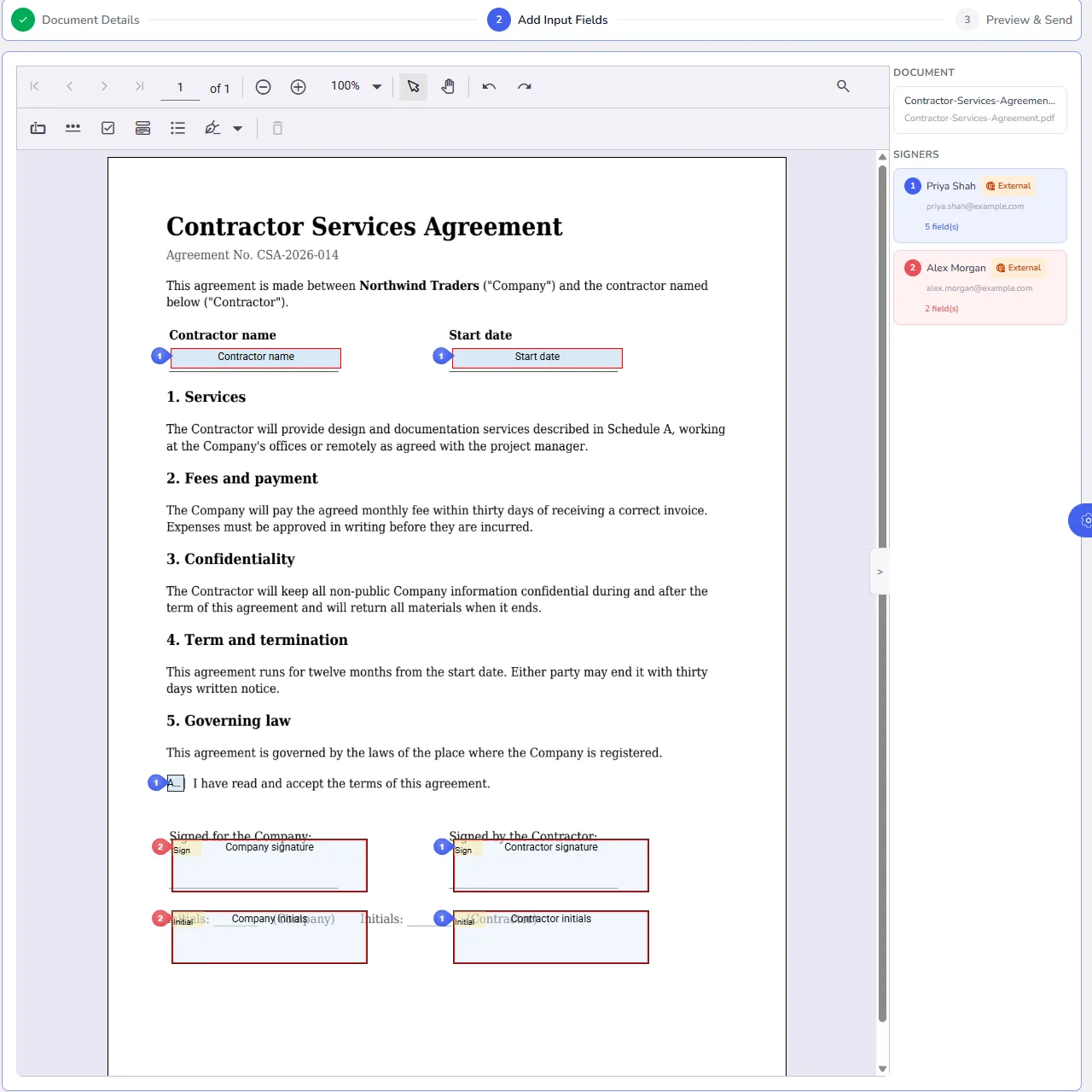Image resolution: width=1092 pixels, height=1092 pixels.
Task: Add a checkbox form field
Action: [x=108, y=128]
